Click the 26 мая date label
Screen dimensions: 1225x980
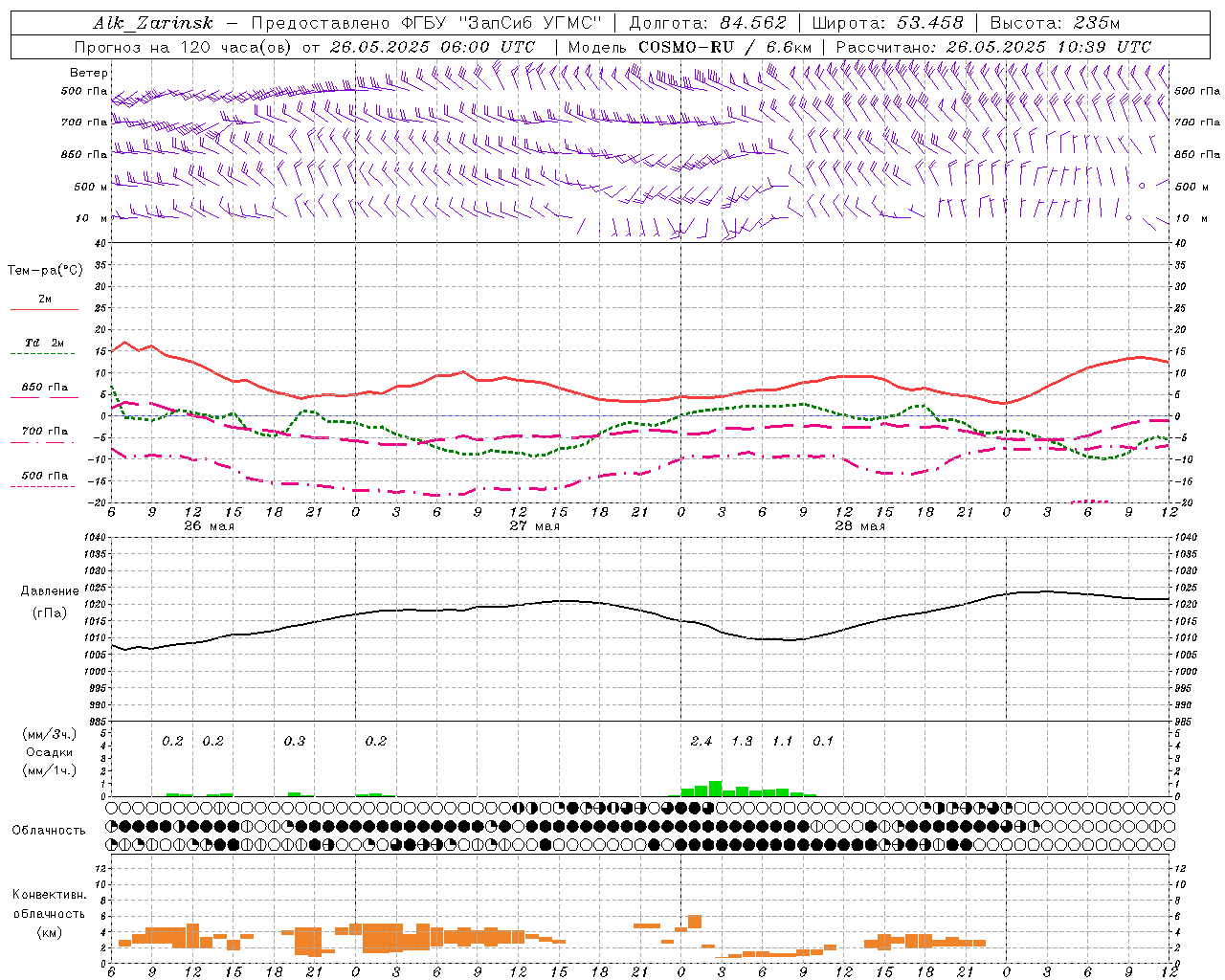(x=209, y=526)
